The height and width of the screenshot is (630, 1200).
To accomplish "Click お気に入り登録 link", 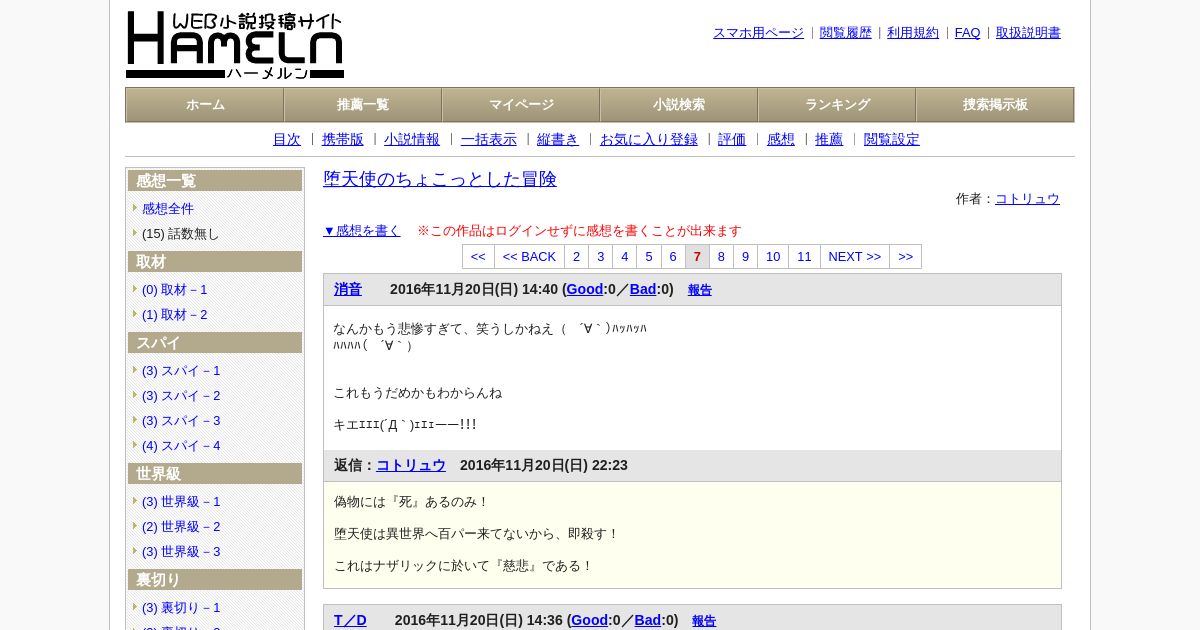I will (x=649, y=140).
